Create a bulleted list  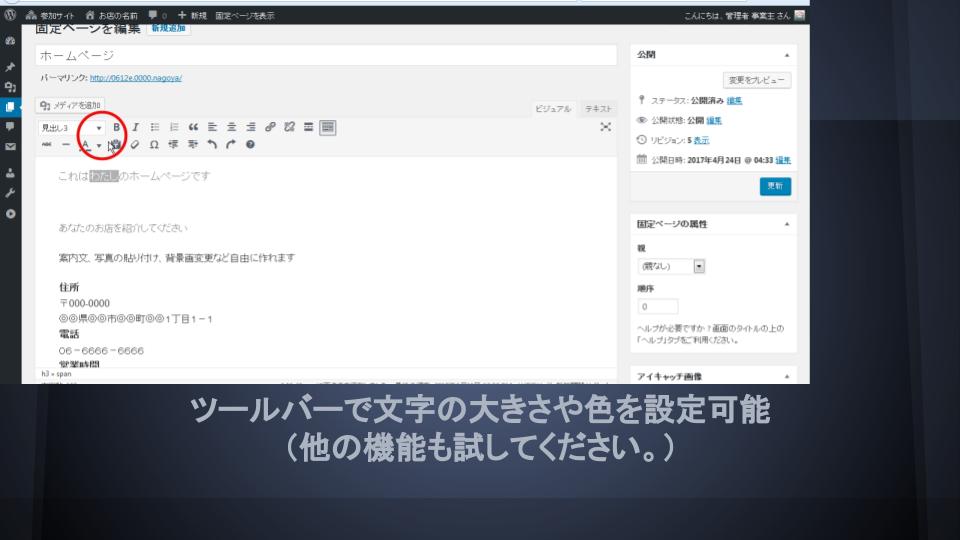click(155, 127)
